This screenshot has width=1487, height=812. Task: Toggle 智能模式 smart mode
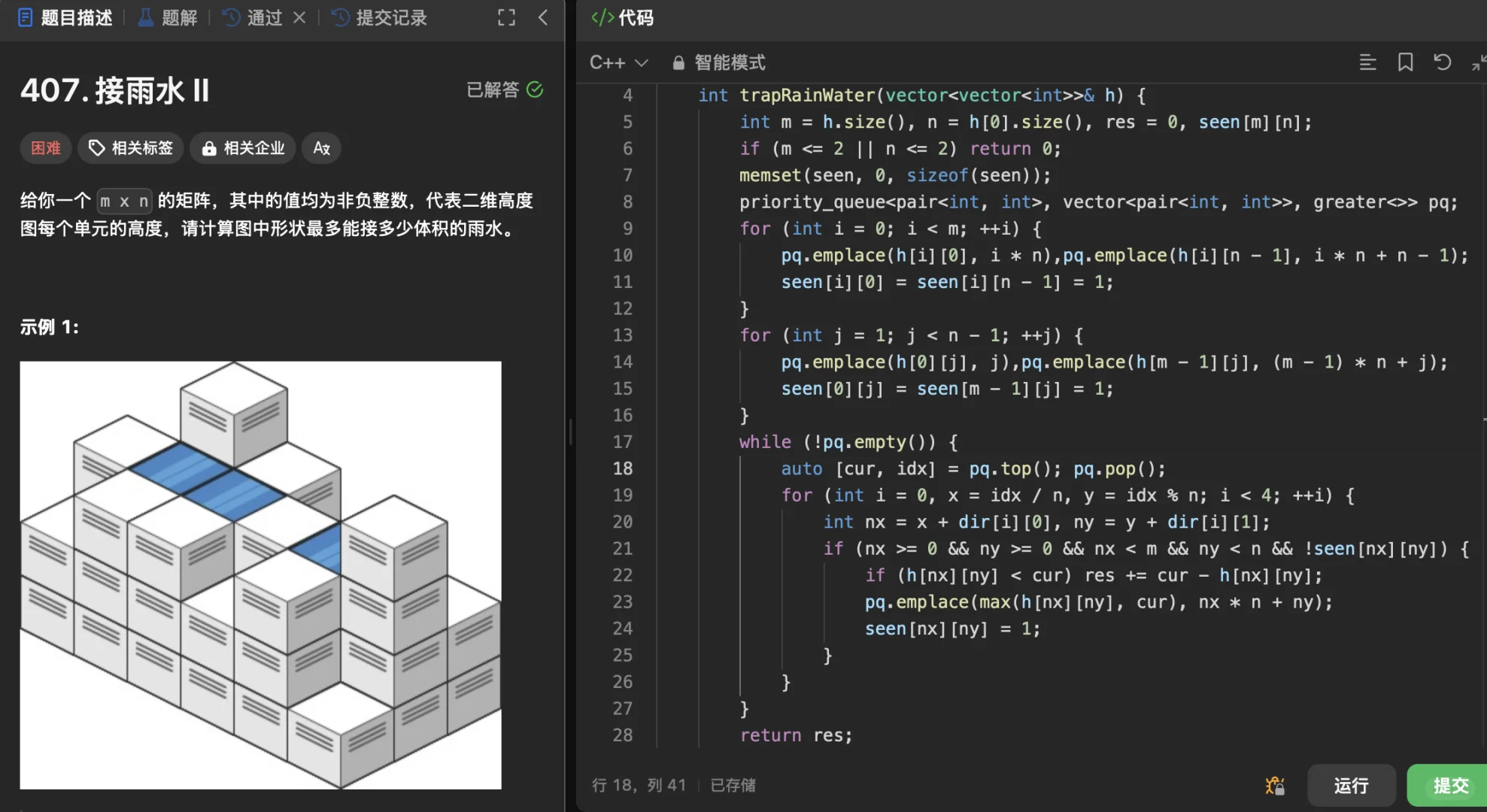pyautogui.click(x=719, y=62)
